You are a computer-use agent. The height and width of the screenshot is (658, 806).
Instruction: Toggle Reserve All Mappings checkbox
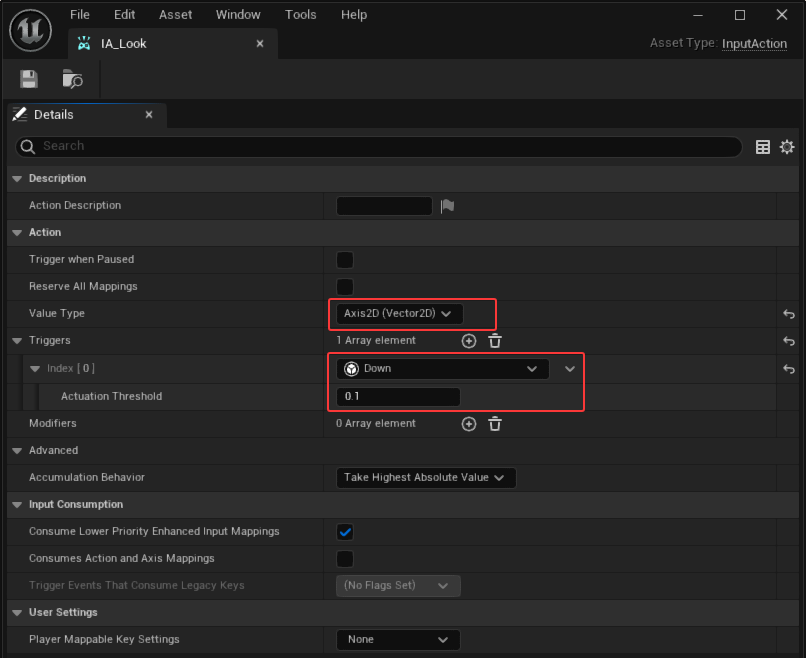point(345,286)
